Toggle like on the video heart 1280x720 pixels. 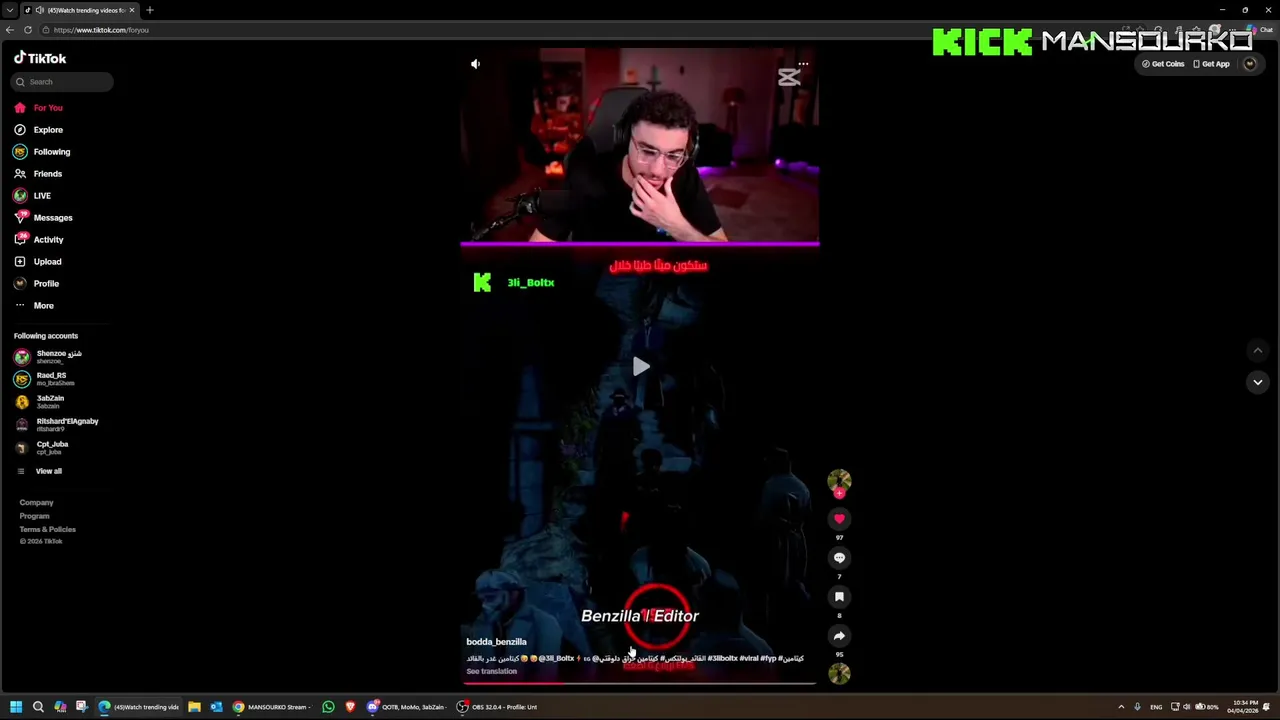pos(839,519)
